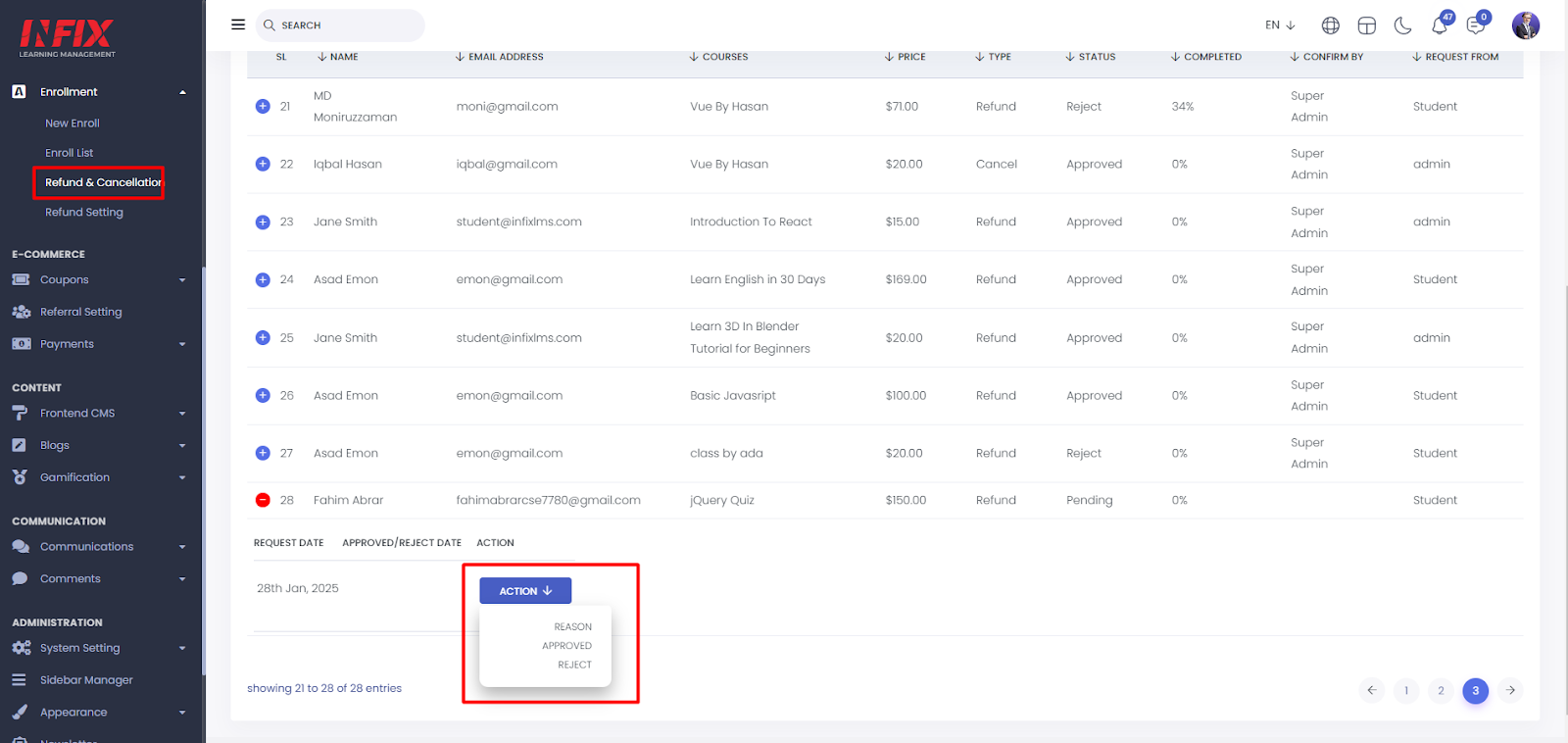Open notifications bell icon
The image size is (1568, 743).
[1439, 25]
